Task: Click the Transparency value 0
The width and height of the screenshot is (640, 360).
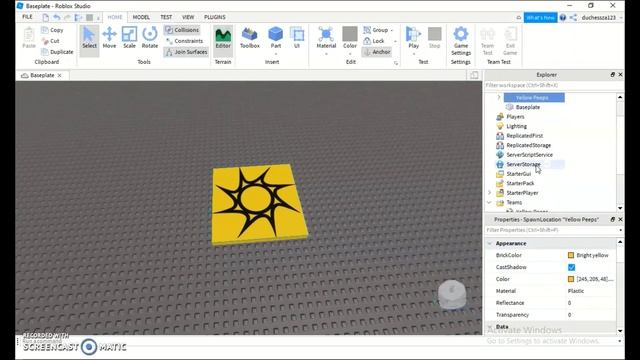Action: [x=569, y=315]
